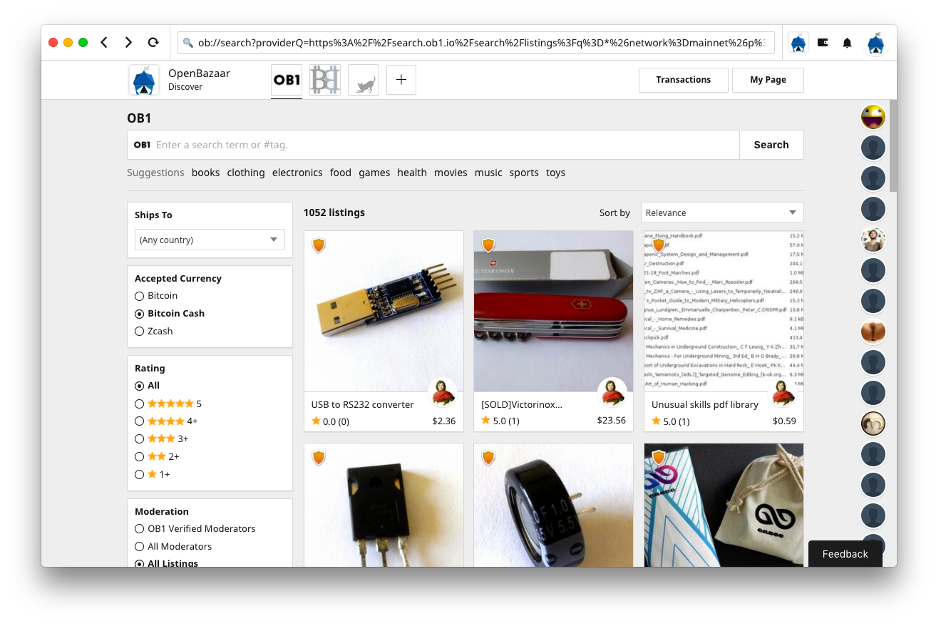Open the Victorinox knife listing image
Screen dimensions: 936x626
coord(553,312)
